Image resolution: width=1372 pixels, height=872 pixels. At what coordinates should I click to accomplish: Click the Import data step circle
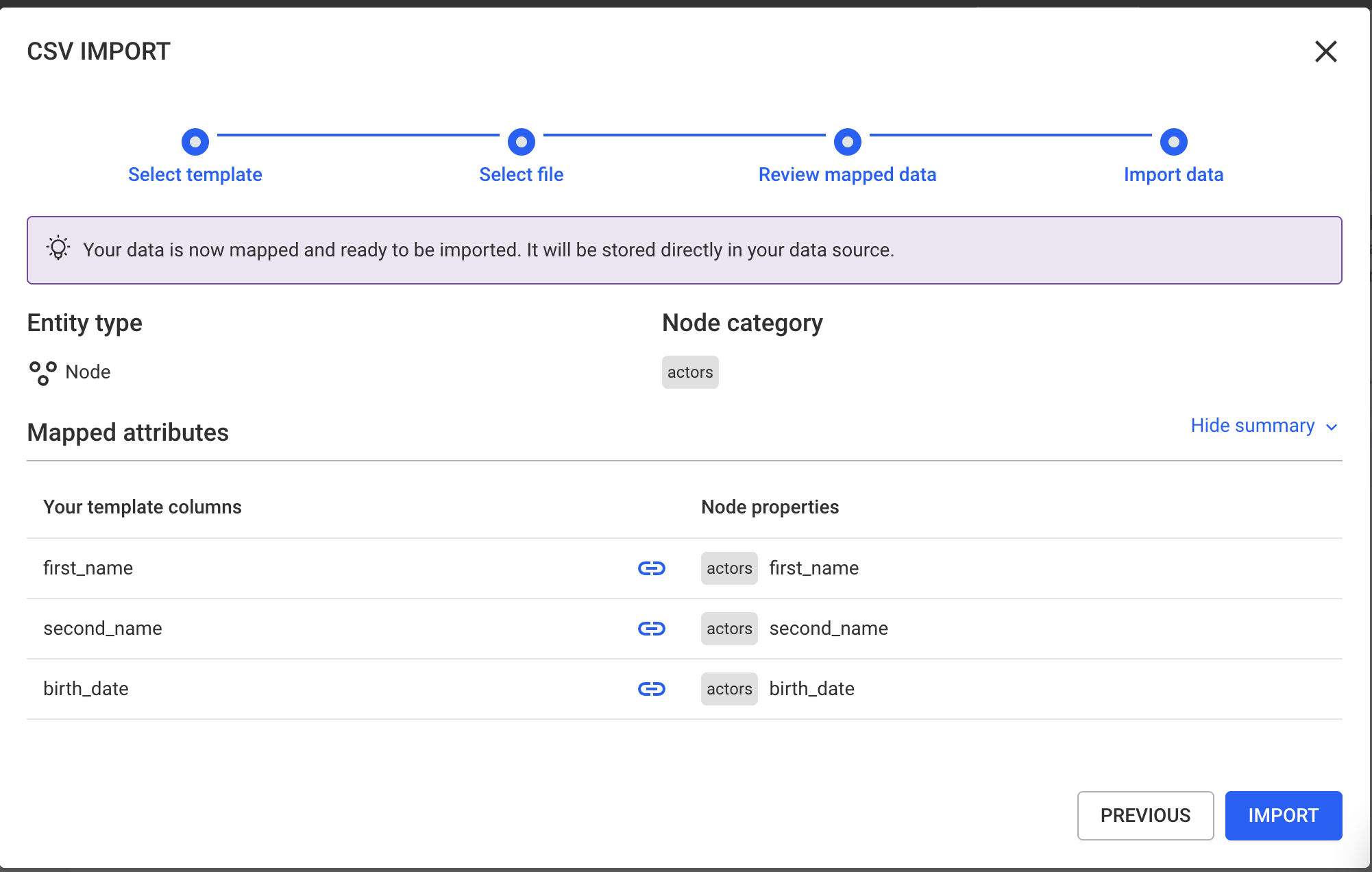pyautogui.click(x=1173, y=142)
